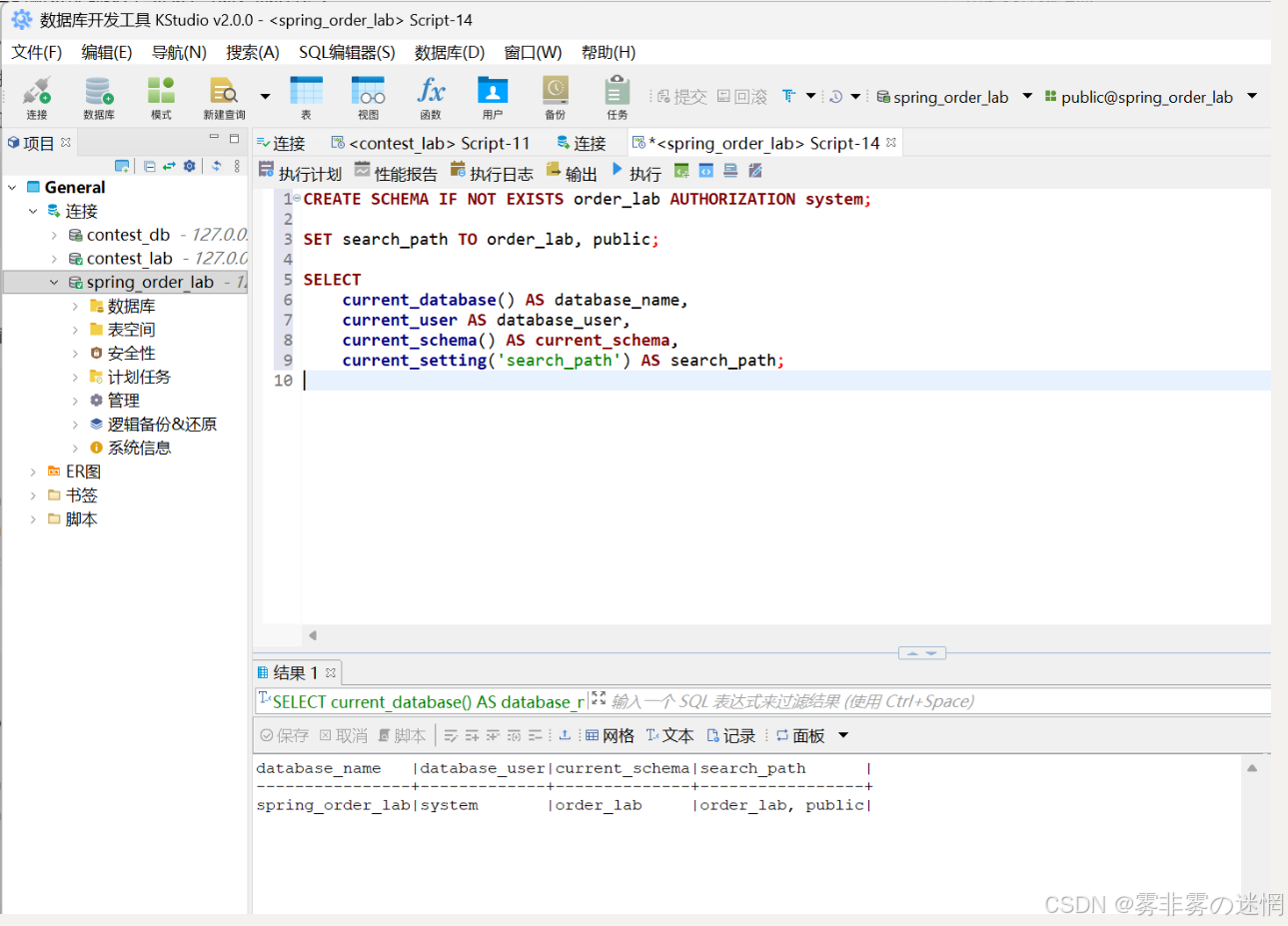This screenshot has height=926, width=1288.
Task: Click the 函数 fx function icon
Action: 431,97
